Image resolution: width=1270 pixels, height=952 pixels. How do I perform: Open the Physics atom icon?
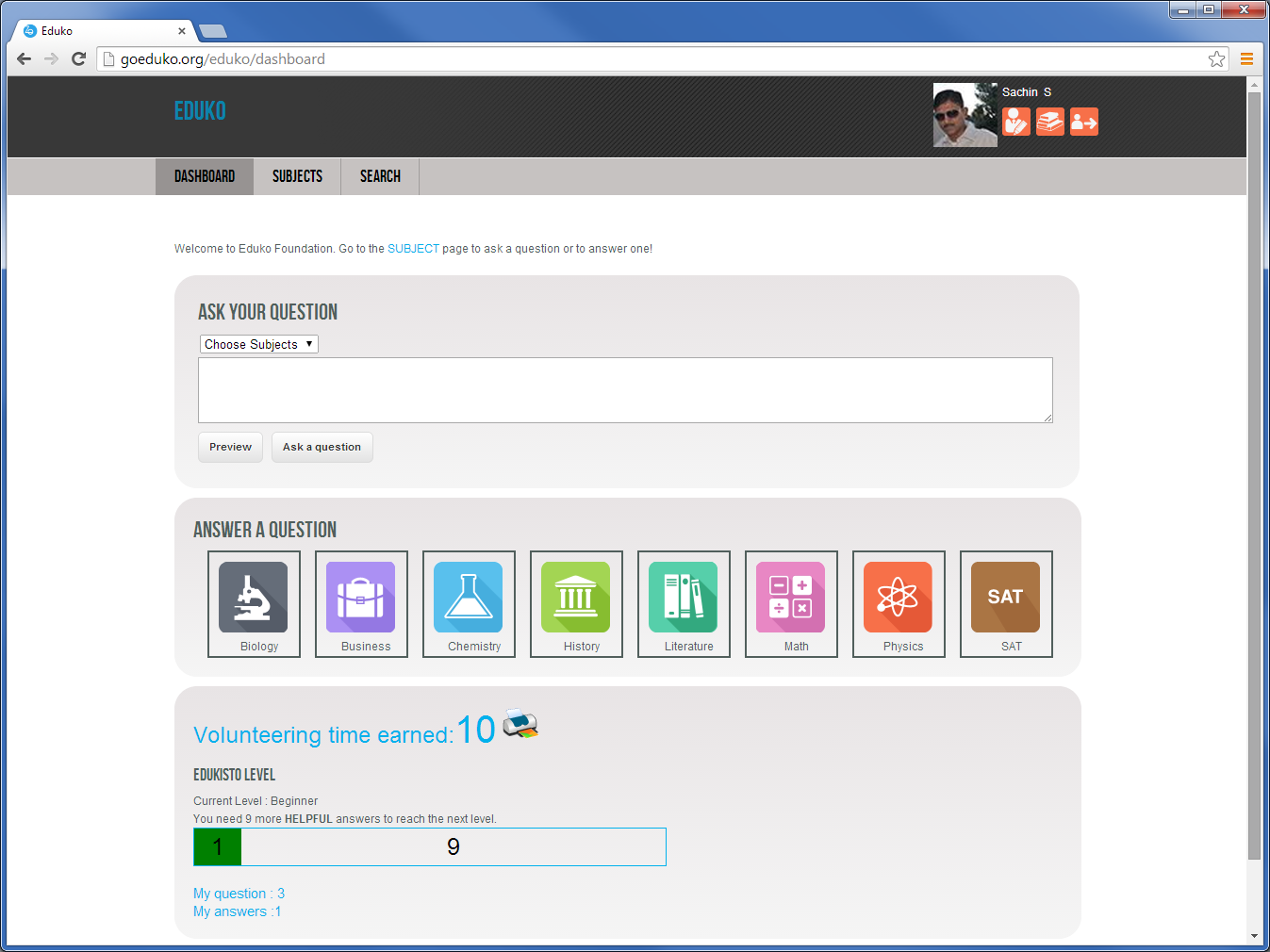pyautogui.click(x=899, y=598)
